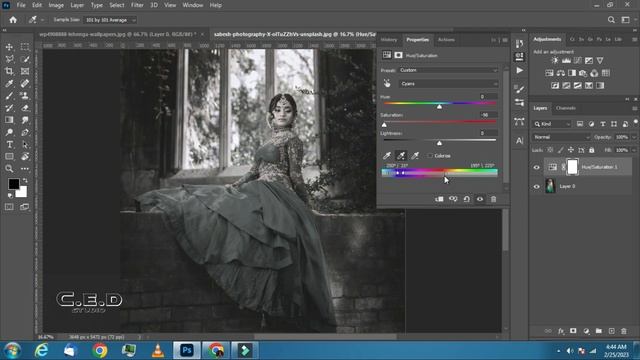Open the Layer menu
Screen dimensions: 640x360
tap(77, 5)
